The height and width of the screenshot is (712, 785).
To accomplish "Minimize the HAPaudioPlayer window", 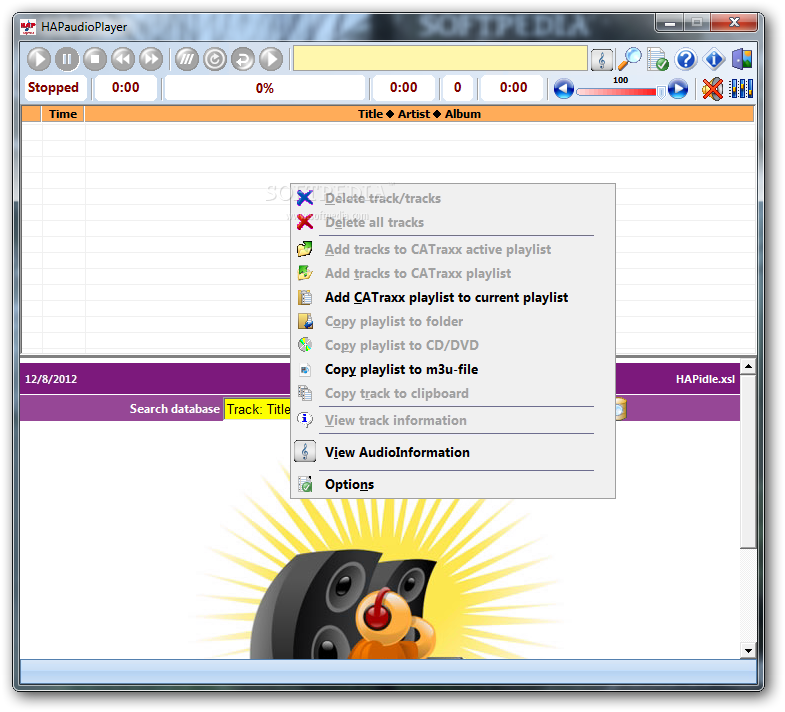I will (670, 23).
